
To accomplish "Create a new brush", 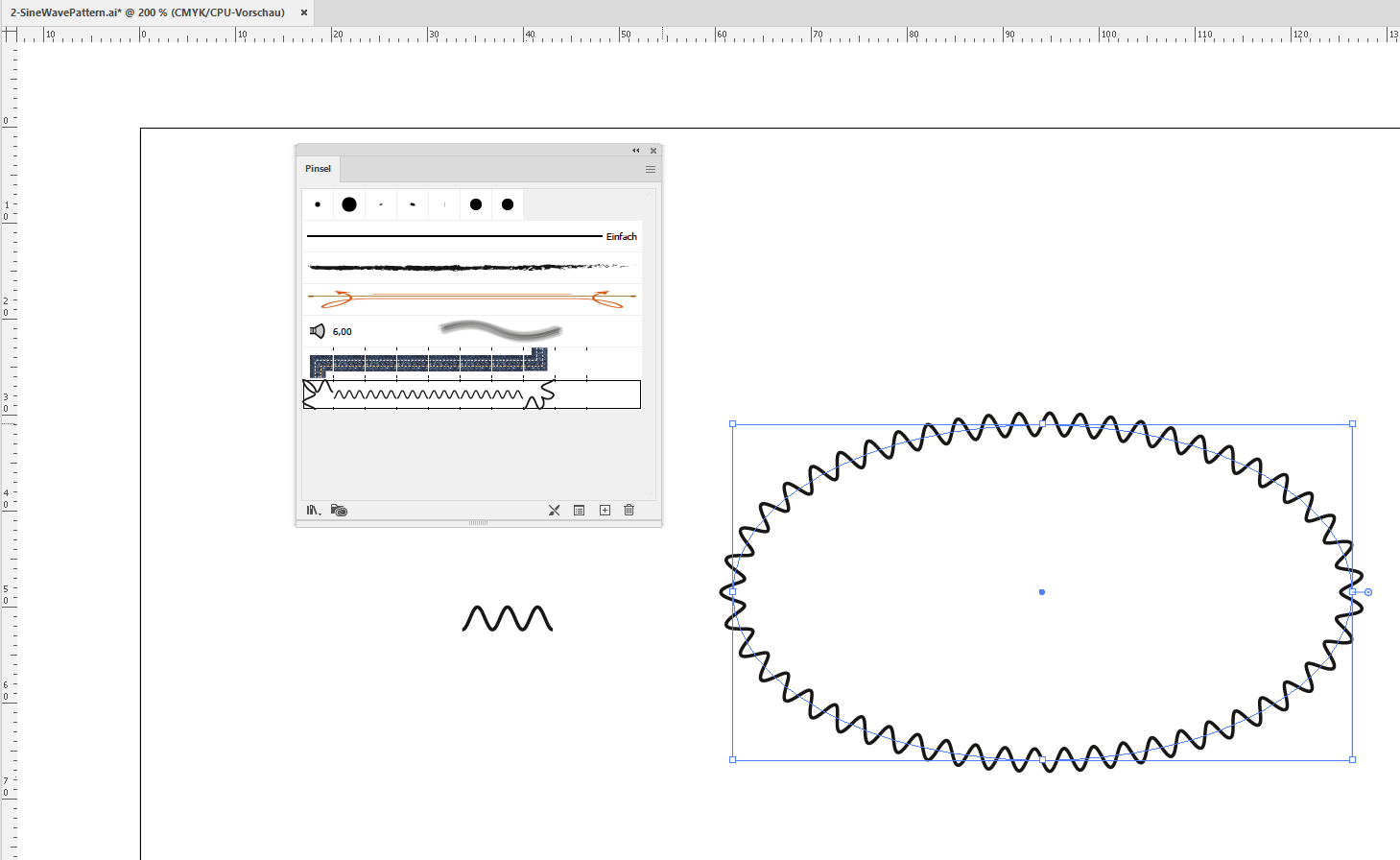I will pyautogui.click(x=604, y=510).
